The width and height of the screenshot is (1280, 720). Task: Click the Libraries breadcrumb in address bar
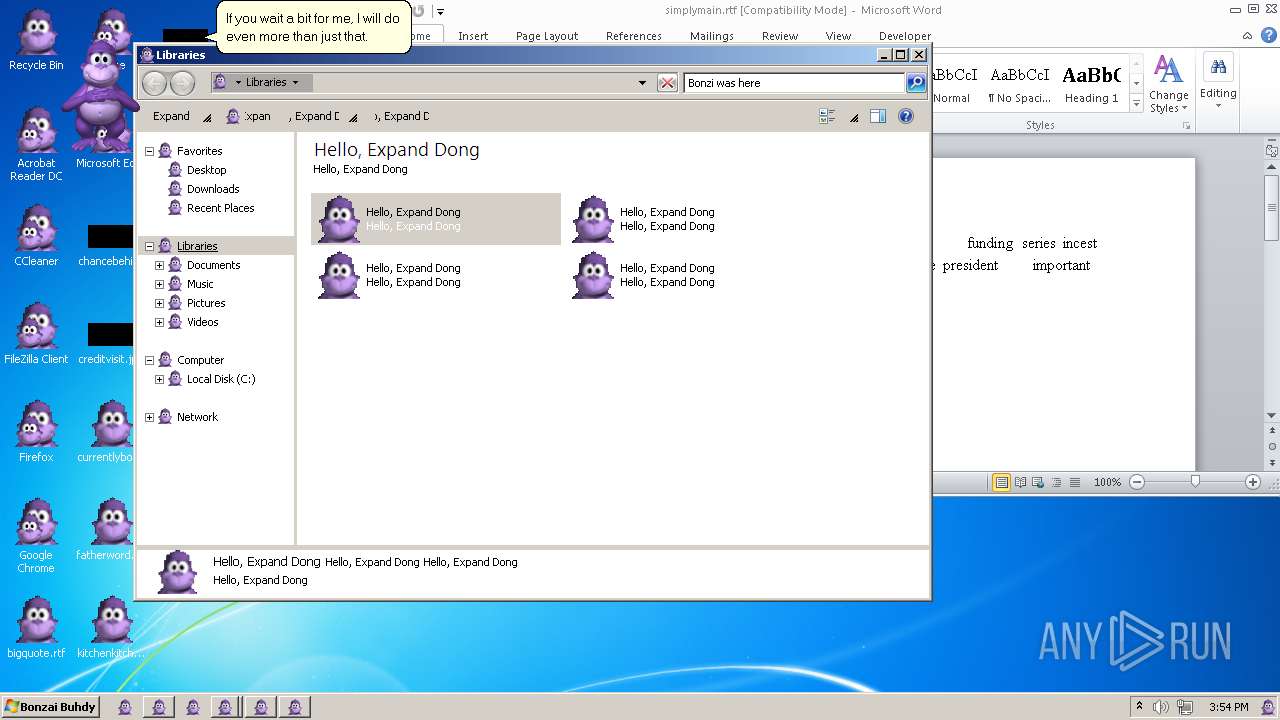tap(266, 83)
